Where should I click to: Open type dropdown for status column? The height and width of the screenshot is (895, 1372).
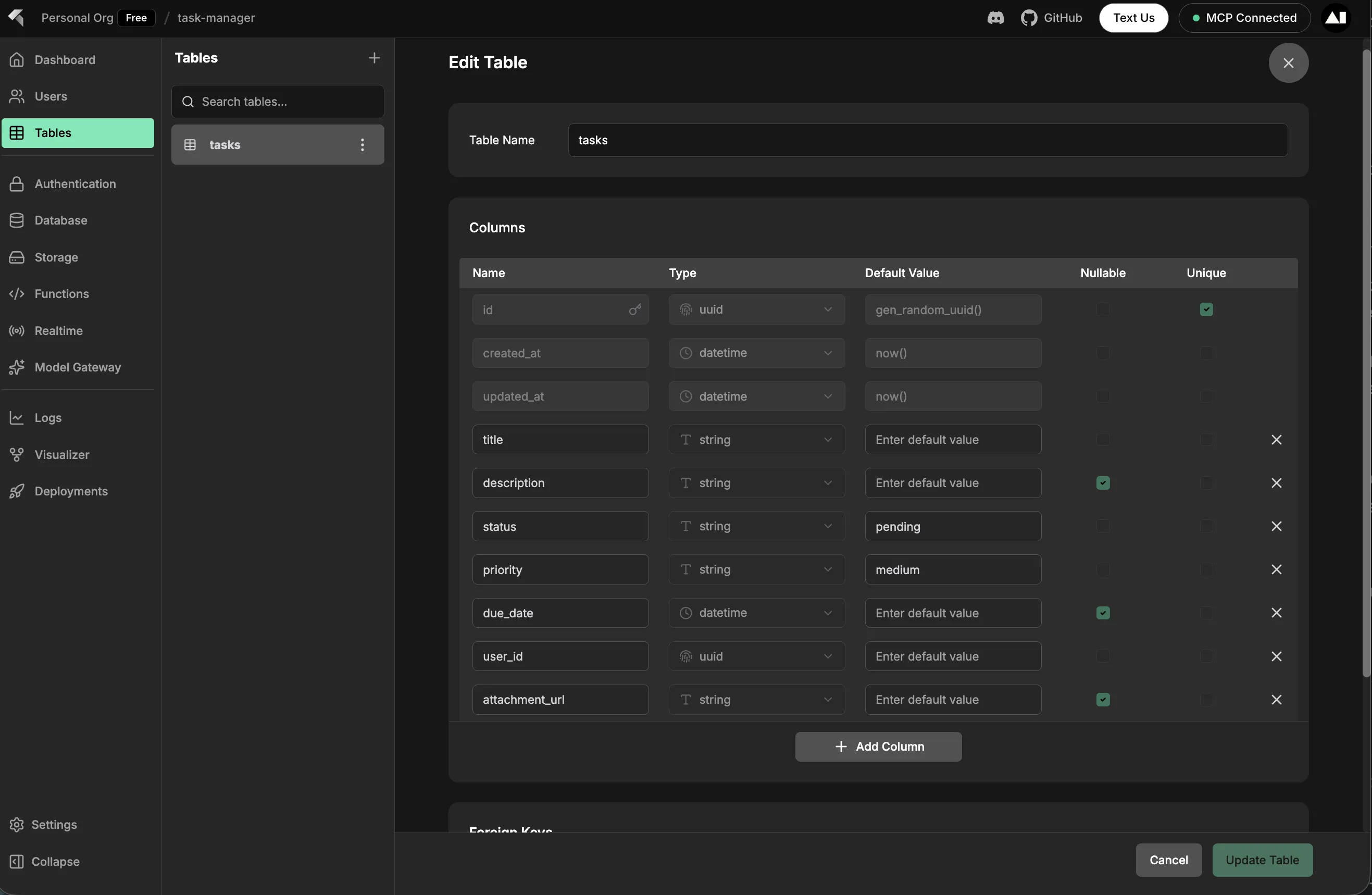pos(757,526)
